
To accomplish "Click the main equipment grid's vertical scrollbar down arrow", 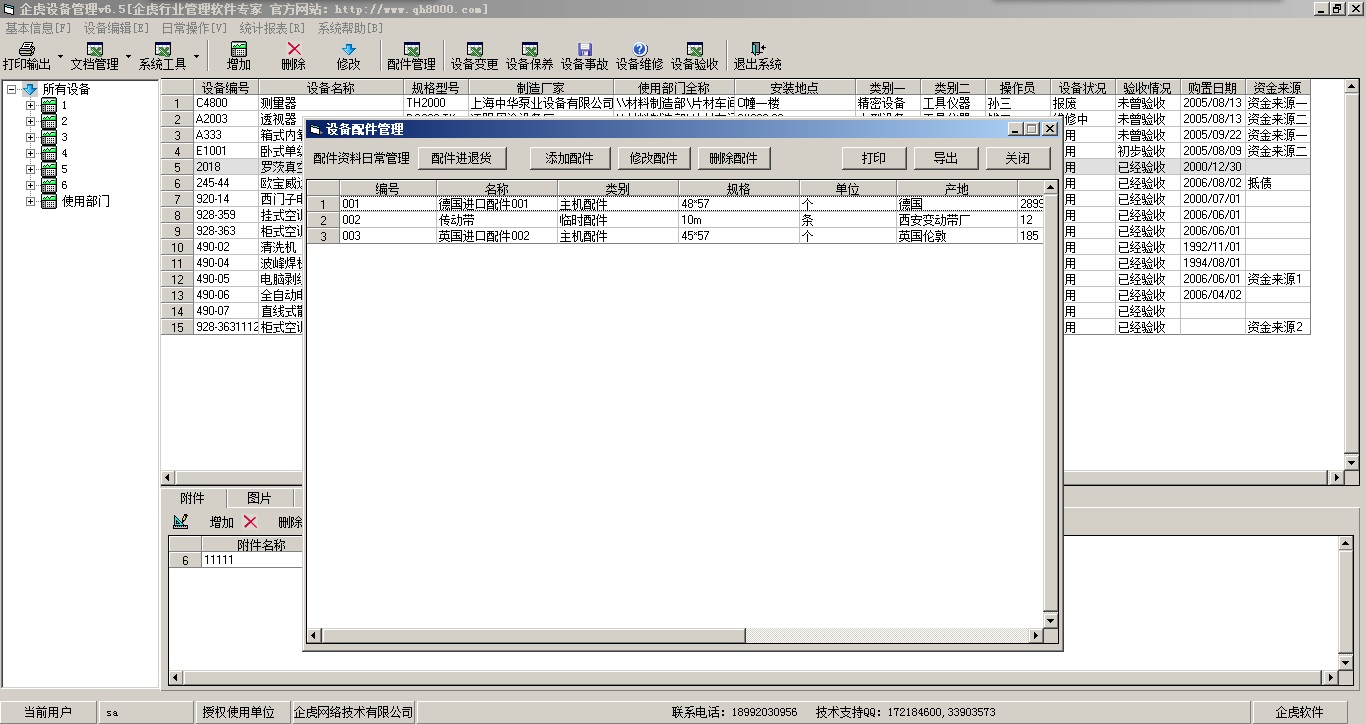I will point(1352,461).
